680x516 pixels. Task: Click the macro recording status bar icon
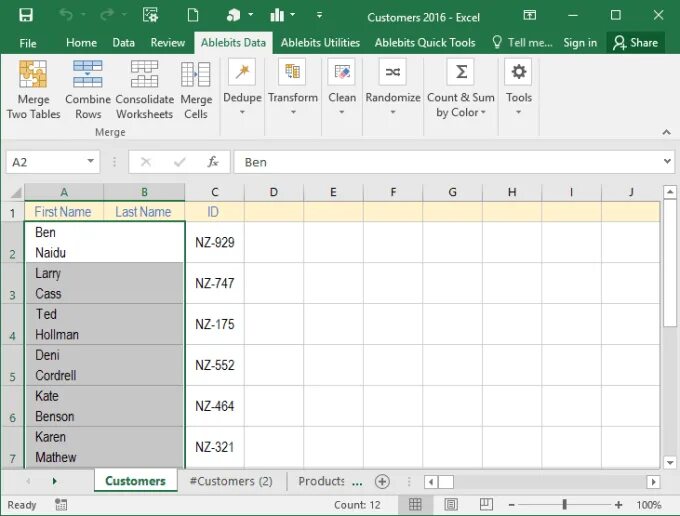[x=61, y=505]
